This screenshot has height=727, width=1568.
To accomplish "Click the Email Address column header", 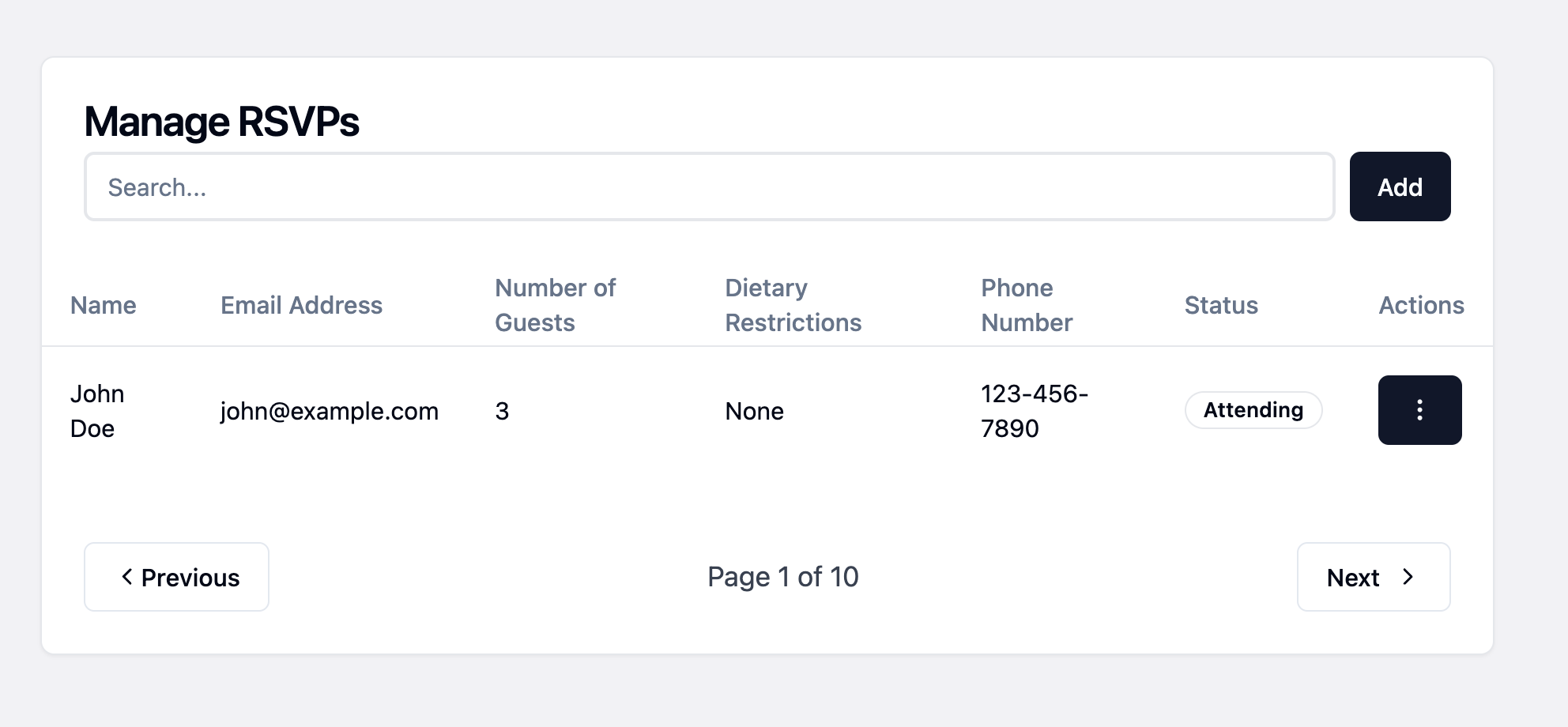I will tap(301, 306).
